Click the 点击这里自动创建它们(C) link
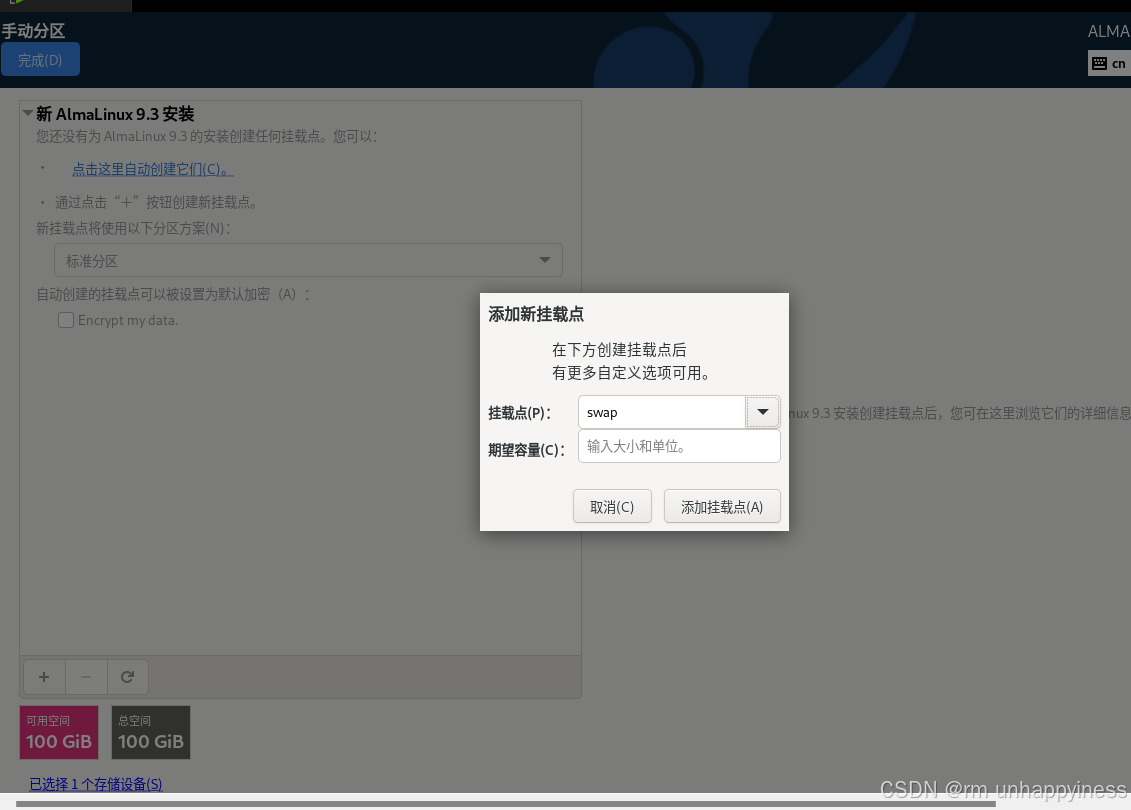1131x810 pixels. point(152,169)
